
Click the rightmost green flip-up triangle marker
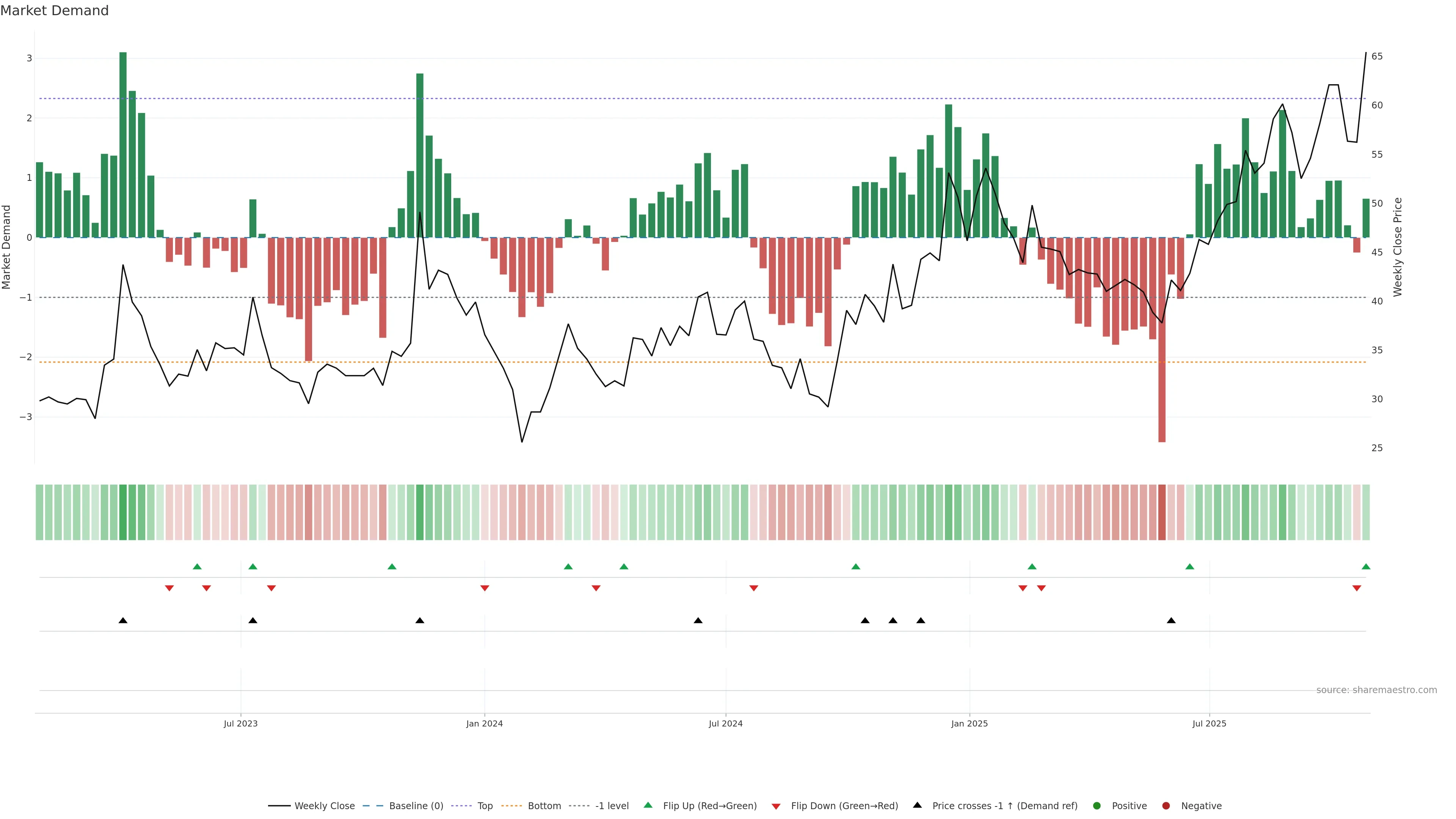[x=1365, y=566]
